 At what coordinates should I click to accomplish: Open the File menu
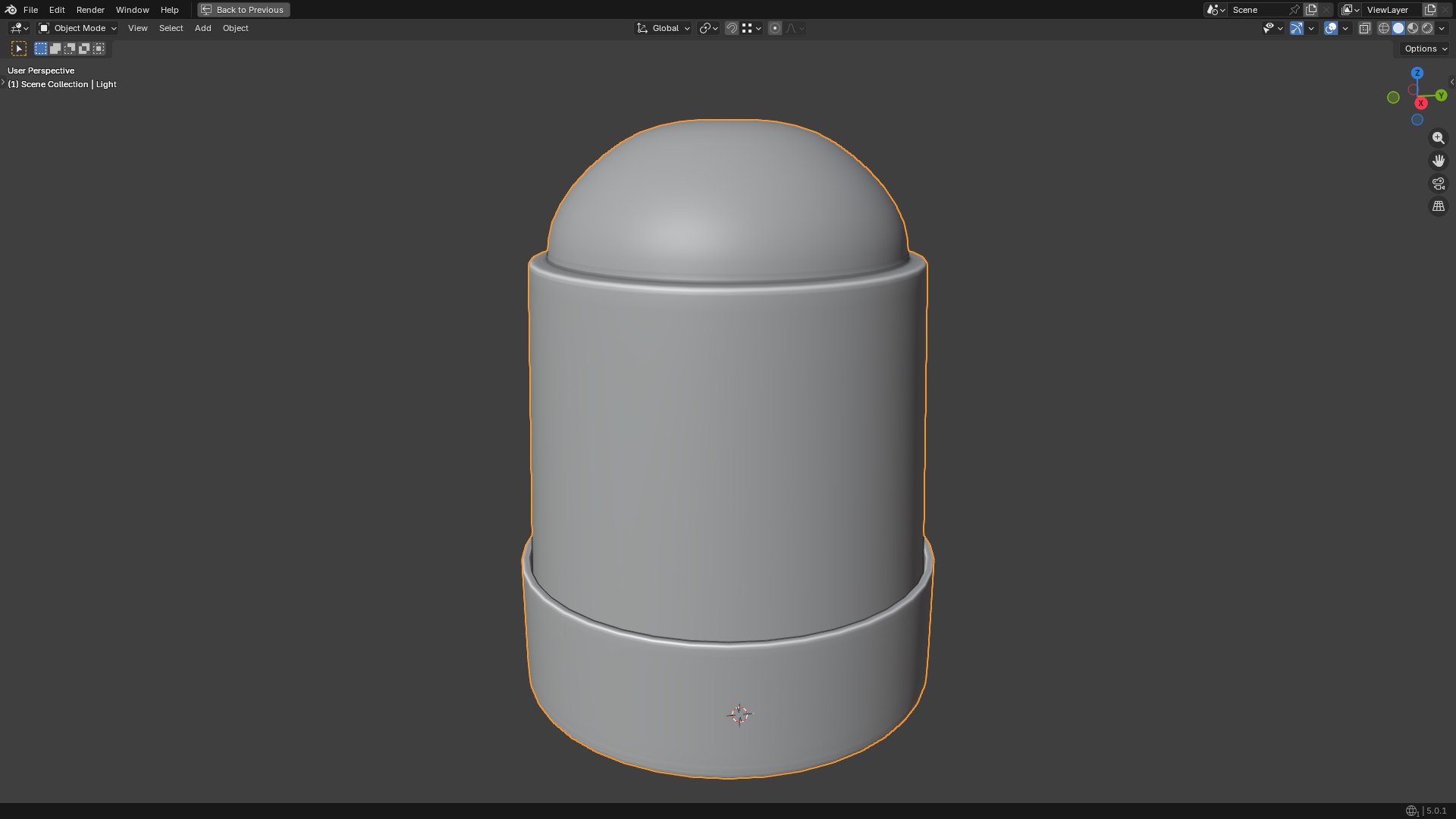[30, 10]
